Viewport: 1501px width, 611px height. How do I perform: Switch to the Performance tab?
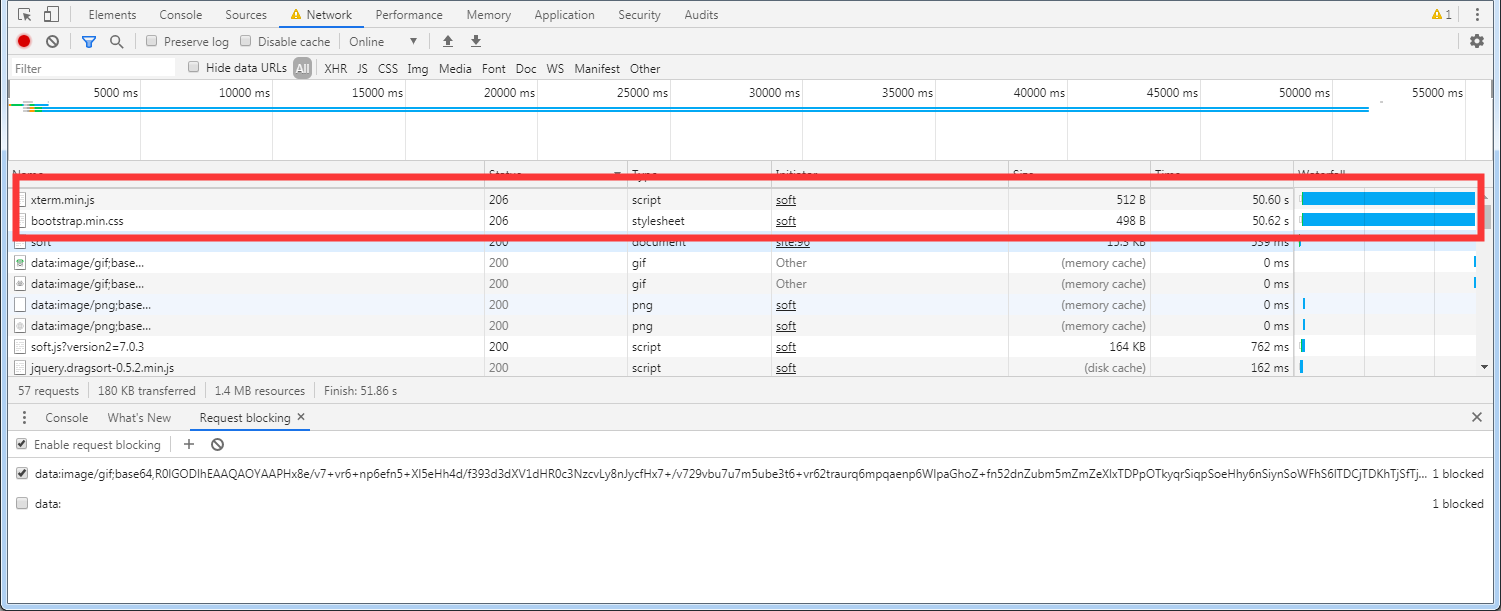pos(409,14)
